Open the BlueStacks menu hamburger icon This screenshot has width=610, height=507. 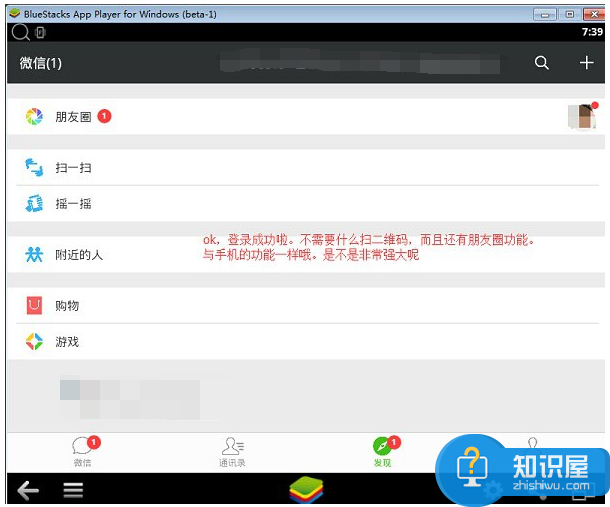(73, 490)
